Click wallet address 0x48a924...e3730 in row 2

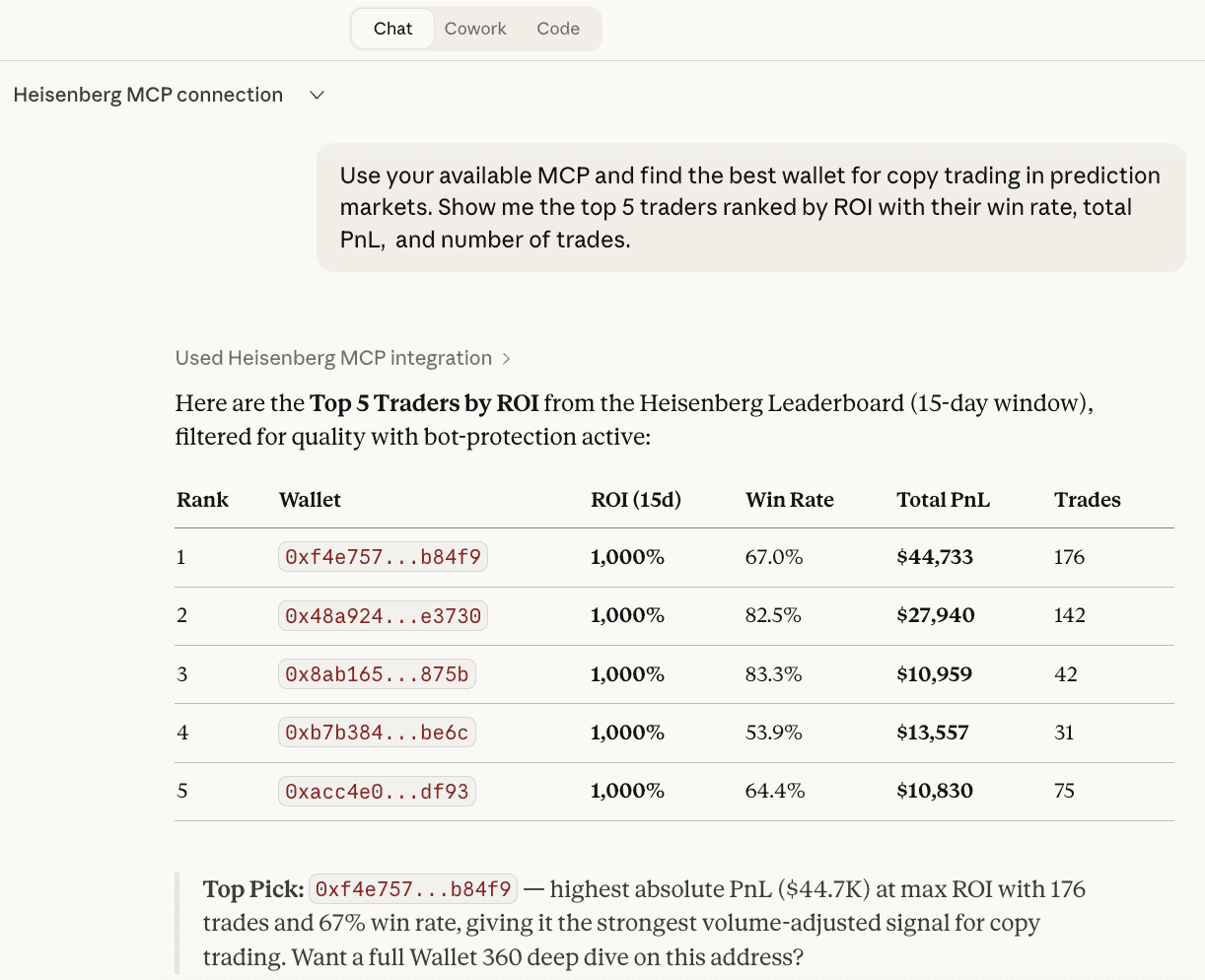(383, 614)
